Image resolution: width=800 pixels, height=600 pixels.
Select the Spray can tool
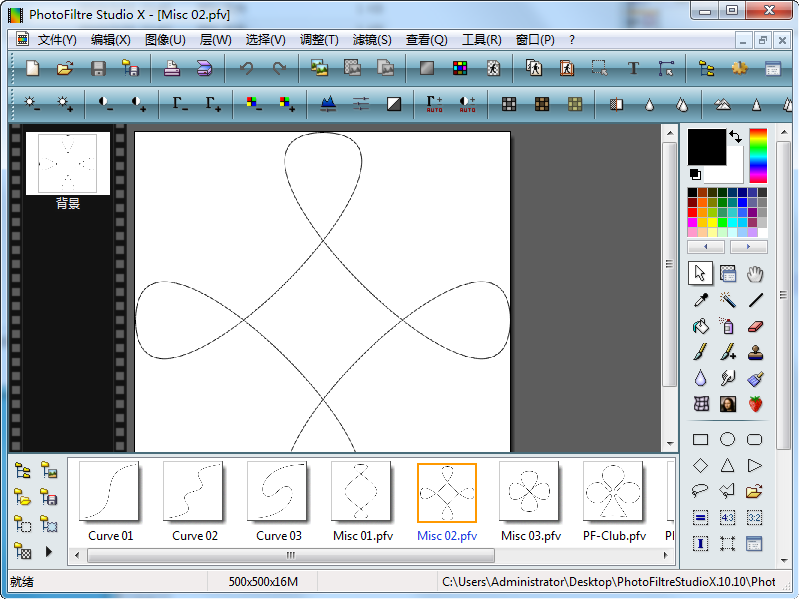click(x=728, y=326)
